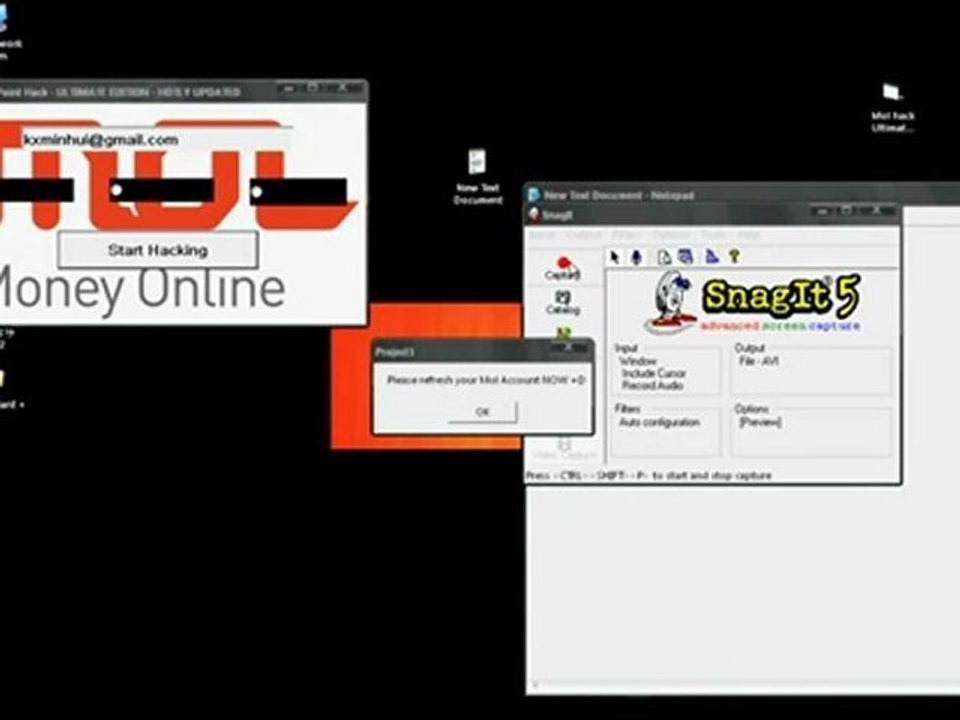Viewport: 960px width, 720px height.
Task: Minimize the SnagIt window
Action: pos(822,211)
